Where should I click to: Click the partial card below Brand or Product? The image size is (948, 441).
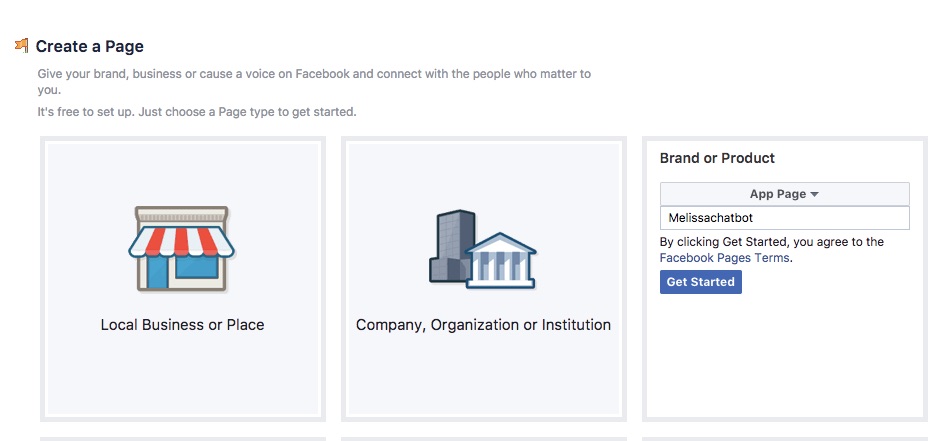[x=785, y=439]
